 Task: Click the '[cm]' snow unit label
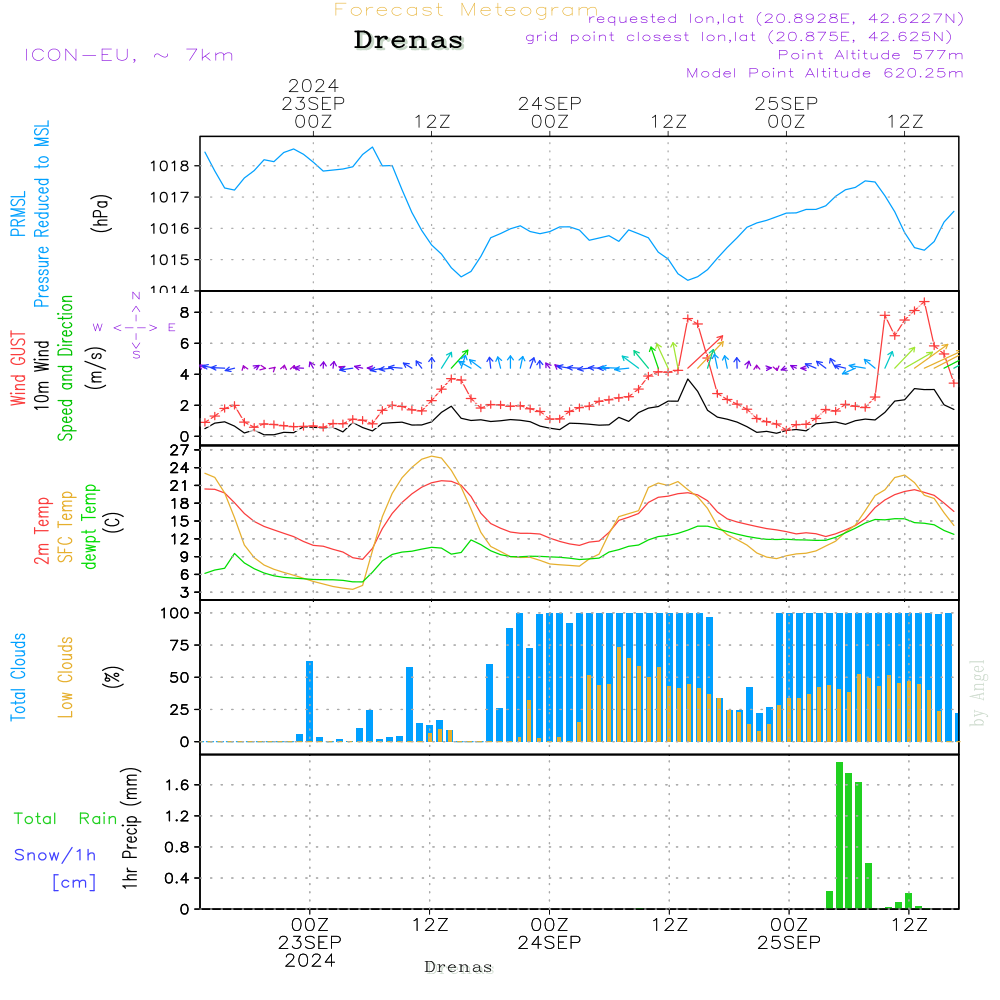74,883
